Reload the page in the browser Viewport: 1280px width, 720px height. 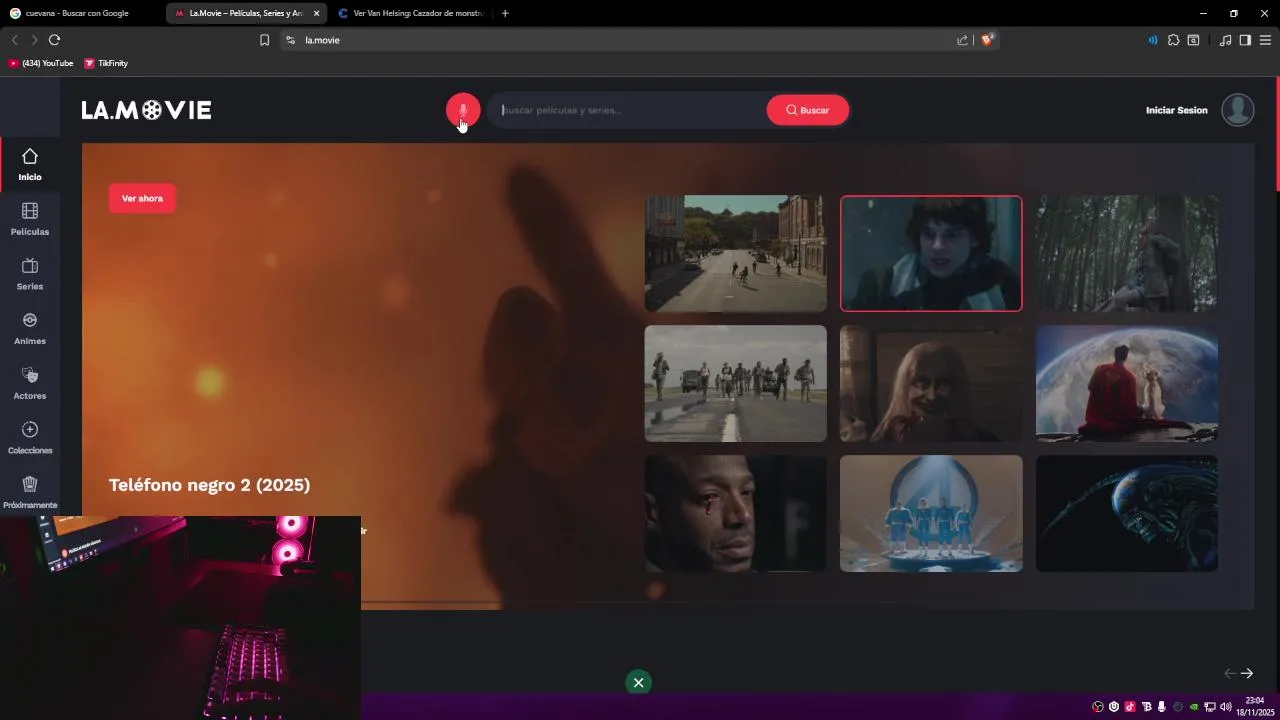(x=54, y=40)
